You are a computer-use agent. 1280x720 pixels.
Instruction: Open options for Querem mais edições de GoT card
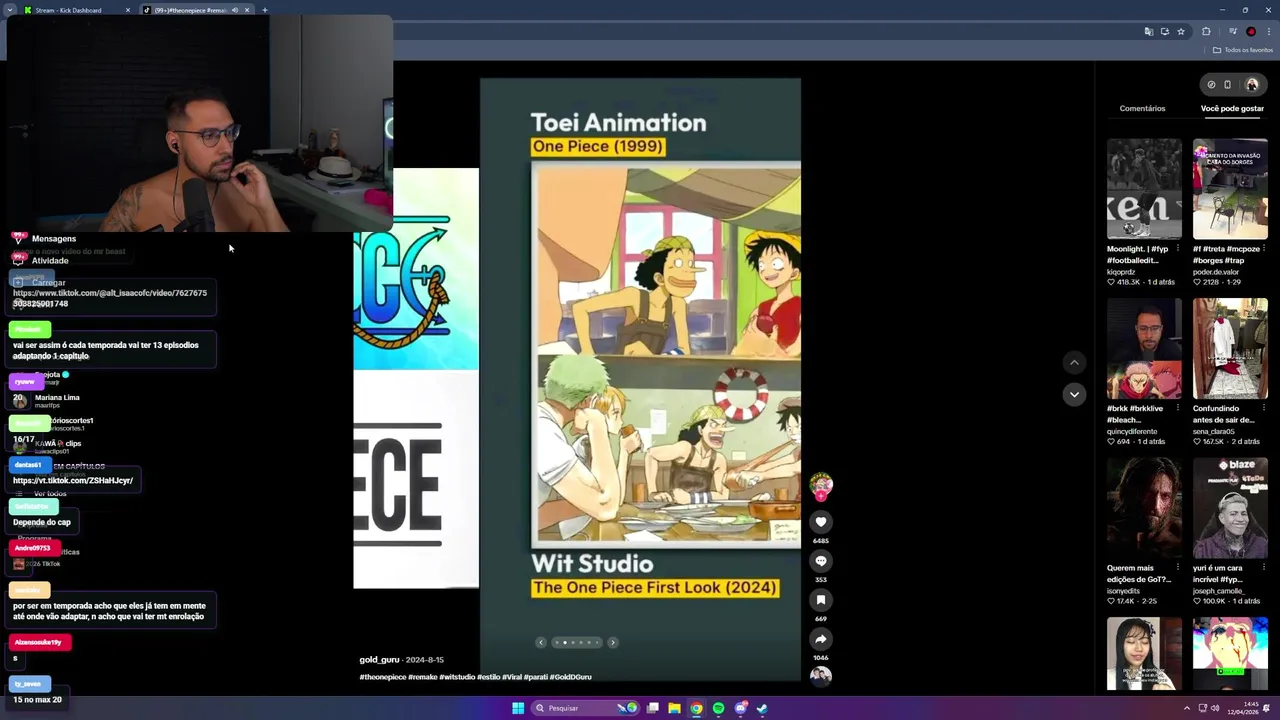tap(1177, 568)
